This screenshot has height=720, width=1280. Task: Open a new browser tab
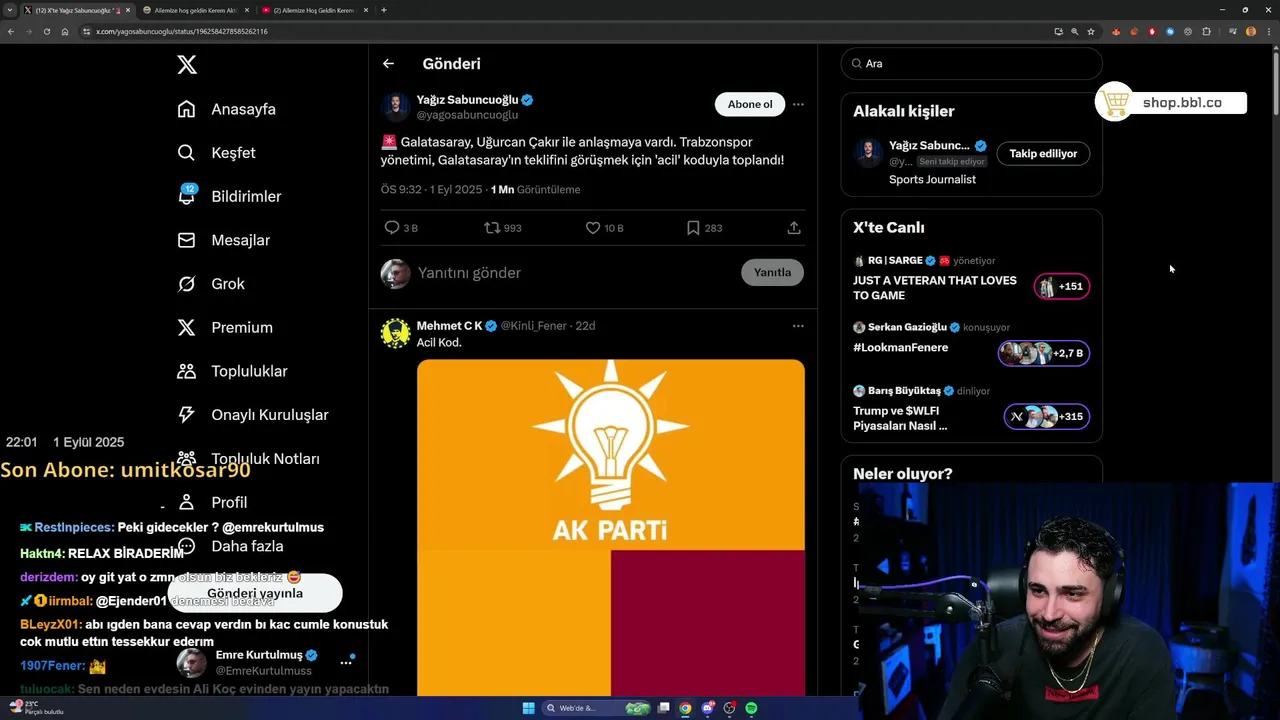coord(384,10)
